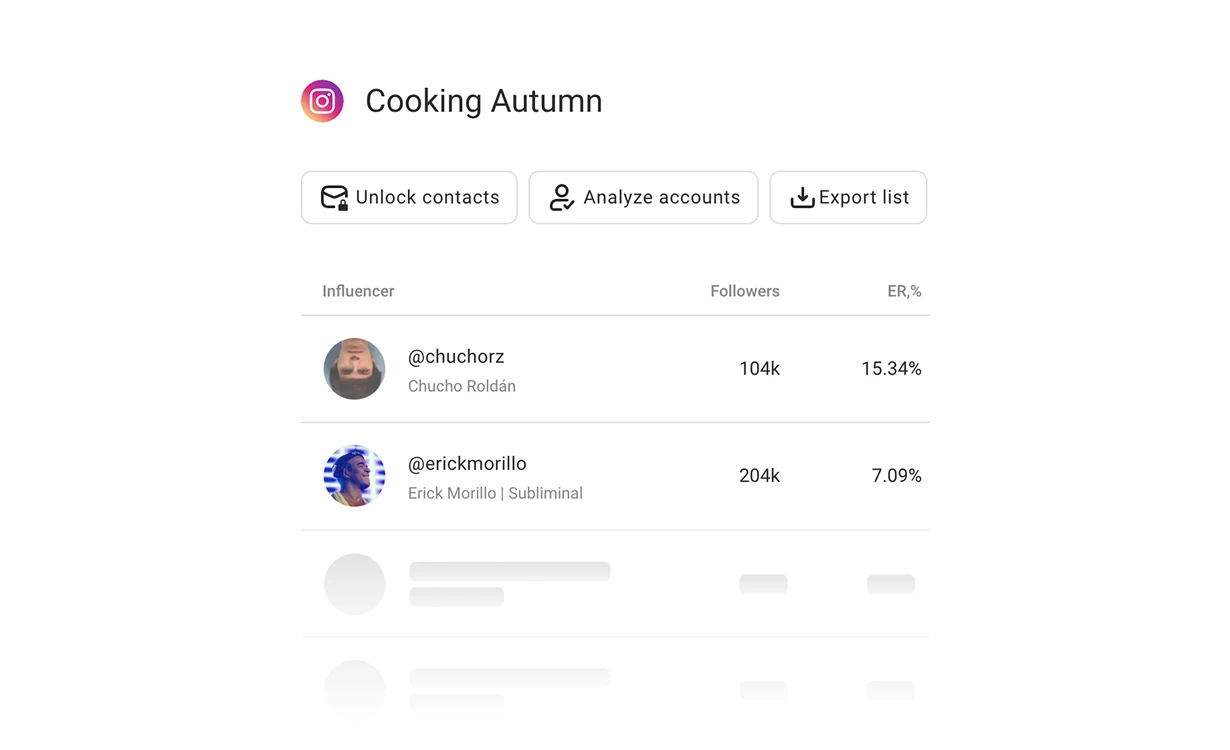Sort by the Influencer column header

[358, 291]
